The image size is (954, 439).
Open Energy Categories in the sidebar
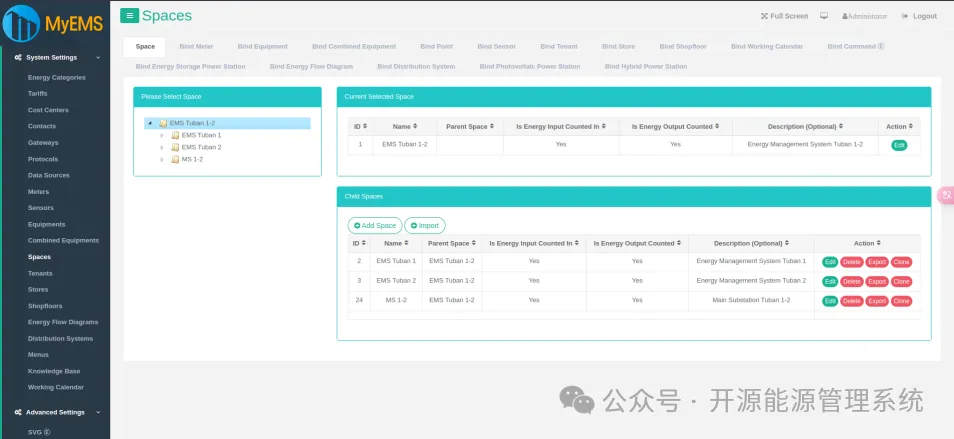tap(57, 78)
